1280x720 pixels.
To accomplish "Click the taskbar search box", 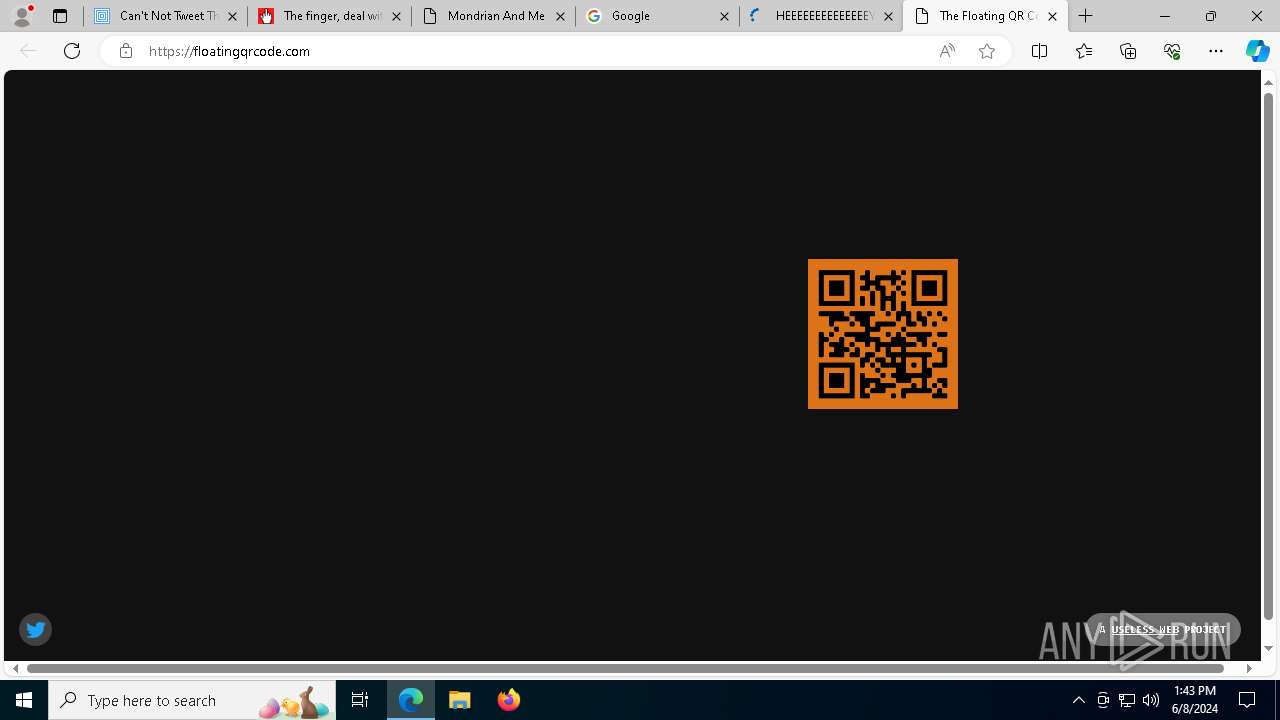I will [192, 700].
